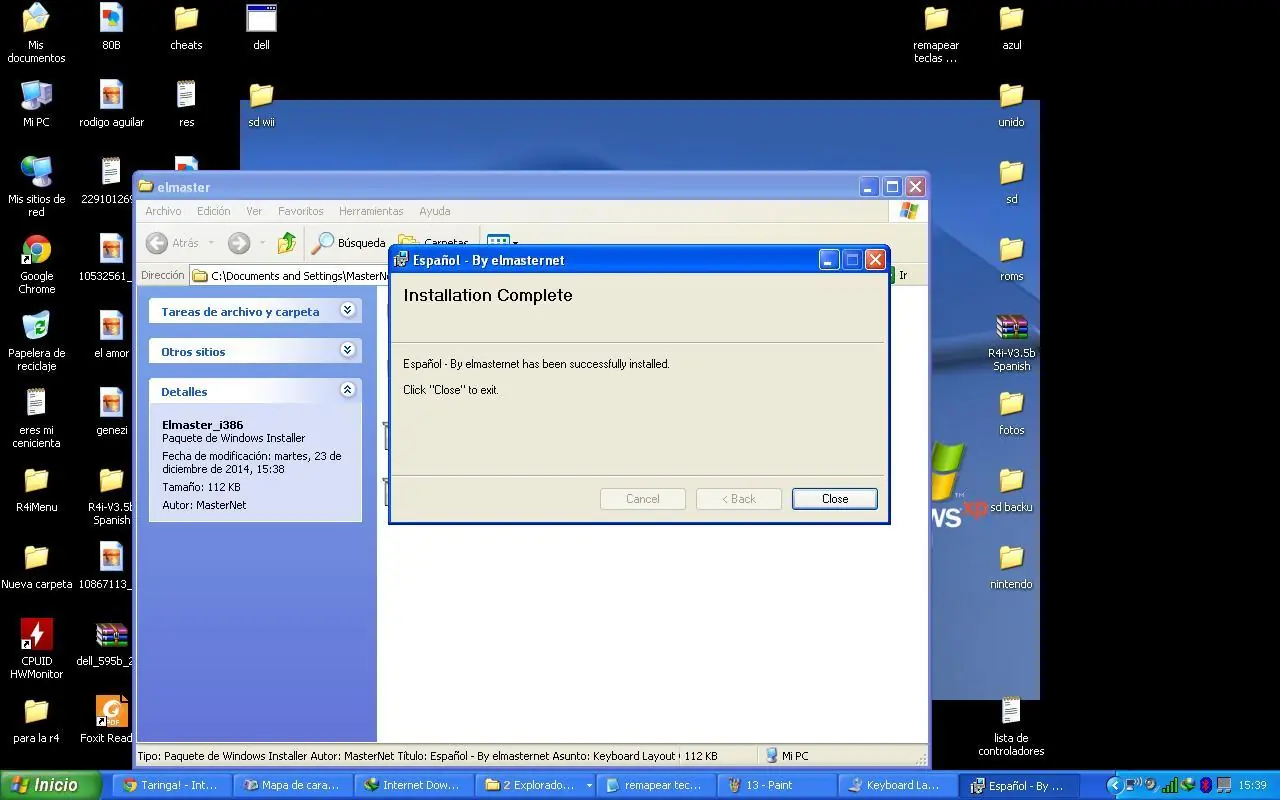Screen dimensions: 1280x800
Task: Click Close in the Installation Complete dialog
Action: (x=835, y=499)
